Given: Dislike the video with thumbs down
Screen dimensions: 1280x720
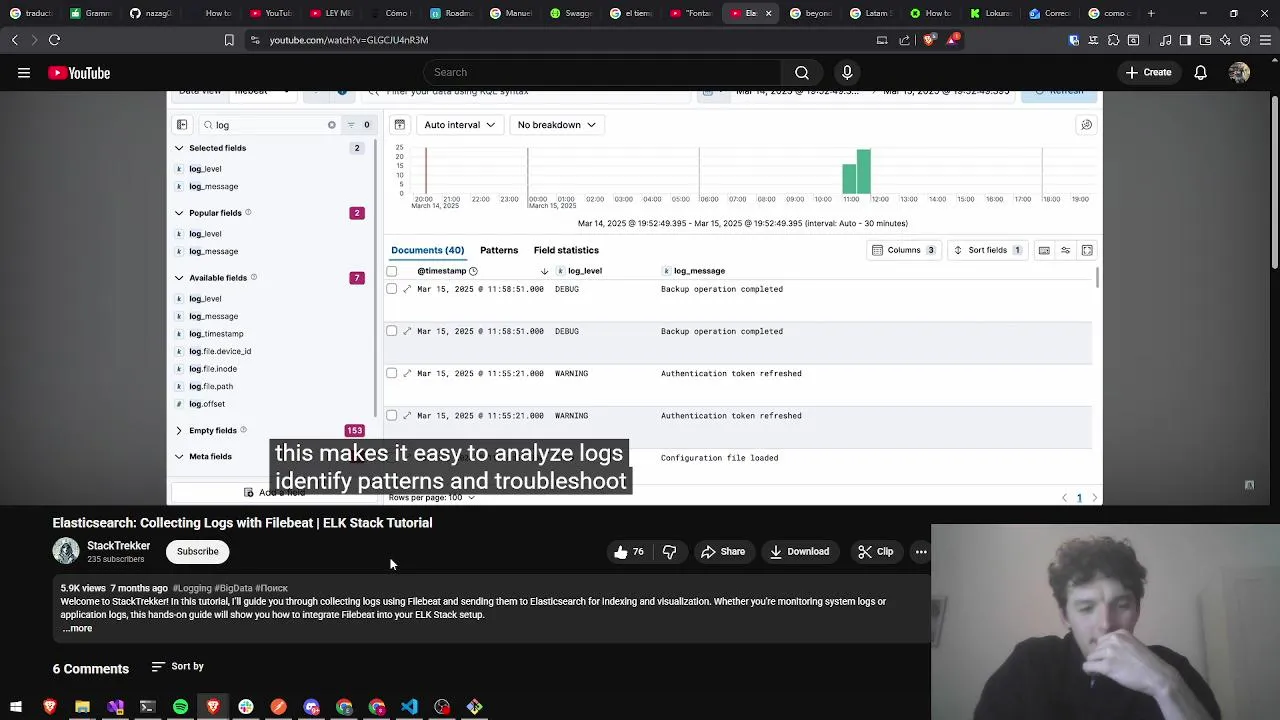Looking at the screenshot, I should [669, 552].
